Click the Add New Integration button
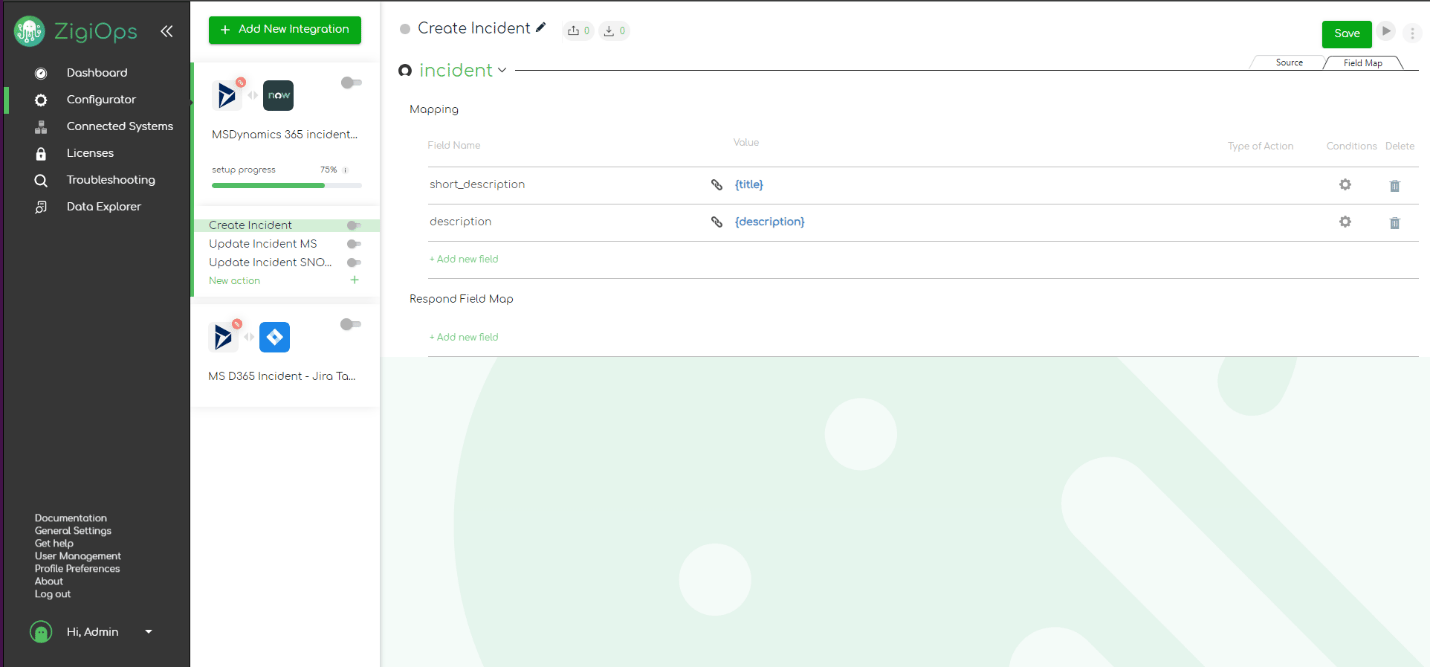 click(x=285, y=30)
